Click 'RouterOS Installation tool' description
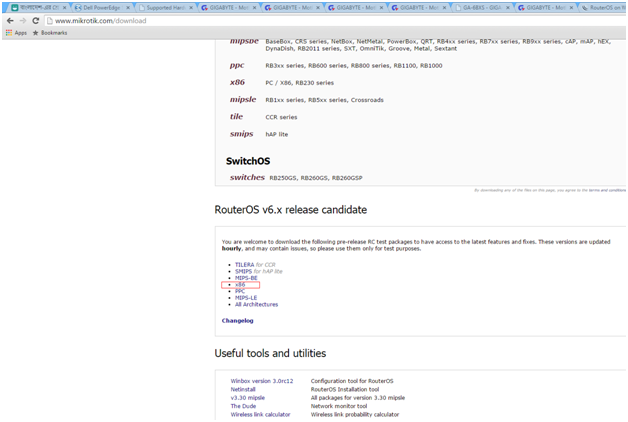This screenshot has height=422, width=628. 345,390
